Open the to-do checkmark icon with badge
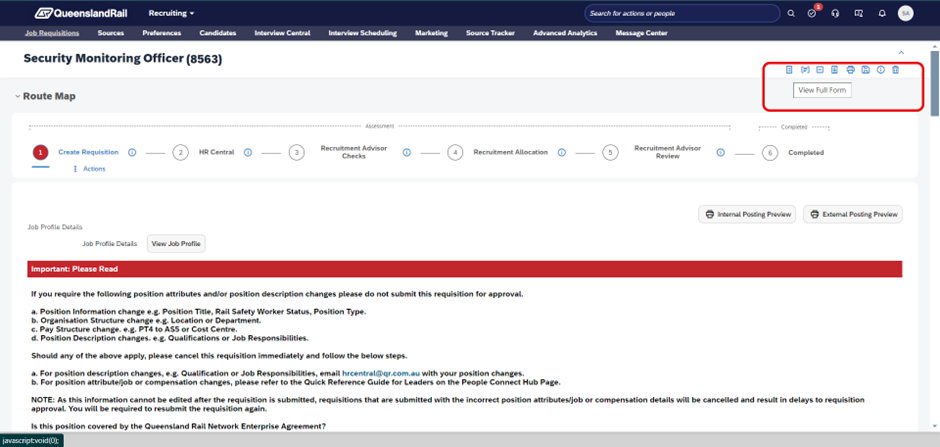This screenshot has width=940, height=447. click(x=812, y=13)
